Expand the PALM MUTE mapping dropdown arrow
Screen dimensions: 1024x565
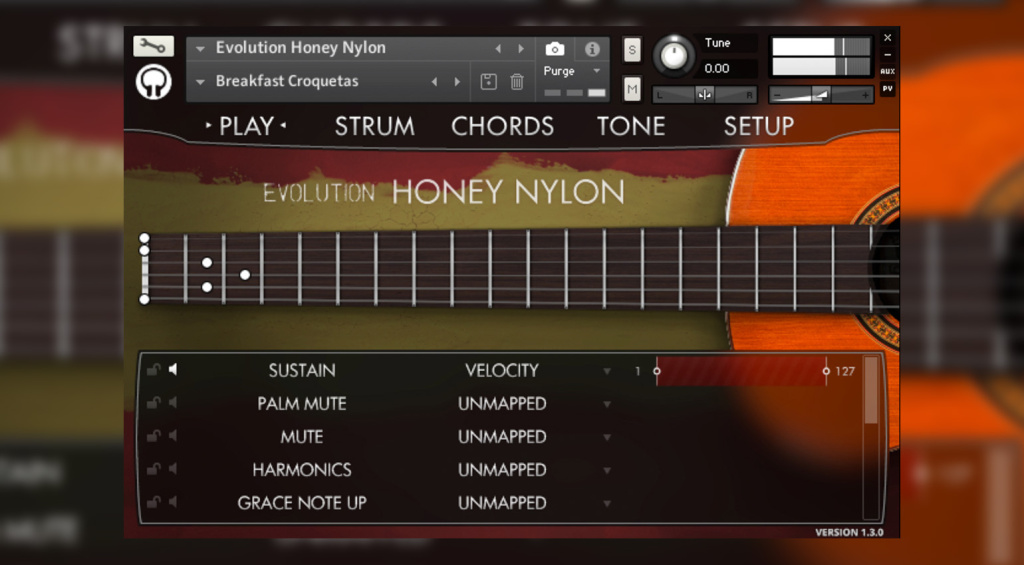click(607, 404)
